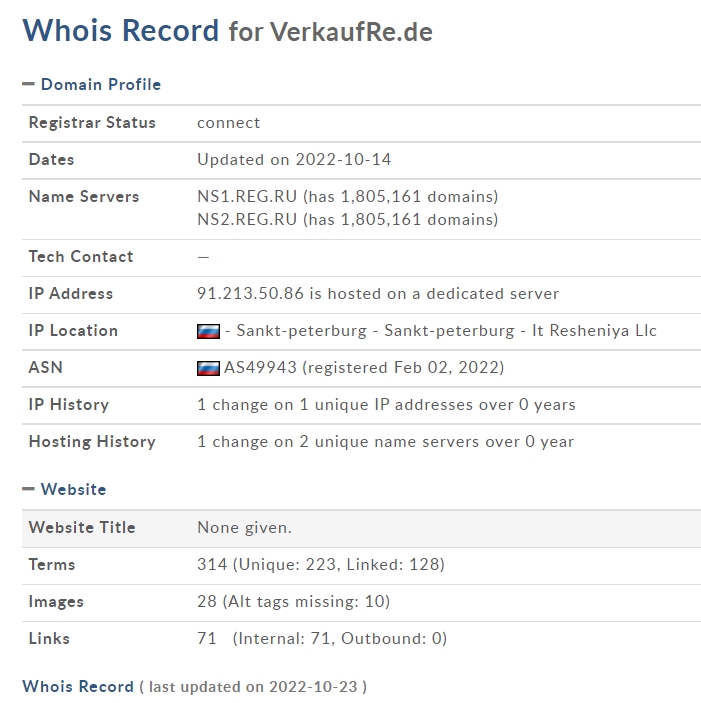Click the minus icon before Domain Profile
Image resolution: width=701 pixels, height=703 pixels.
(x=28, y=84)
